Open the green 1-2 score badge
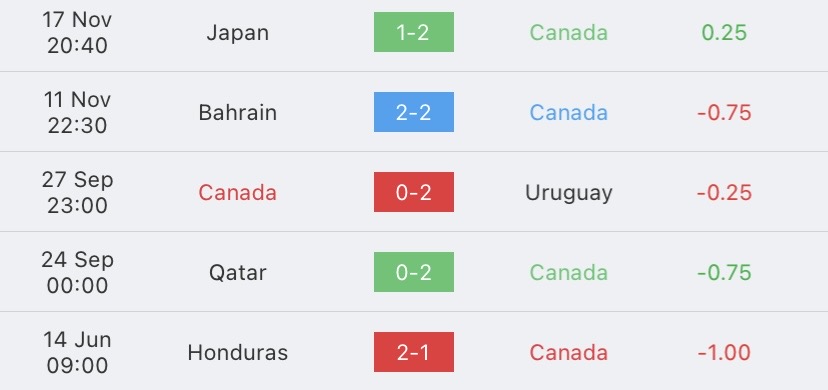The height and width of the screenshot is (390, 828). click(413, 32)
